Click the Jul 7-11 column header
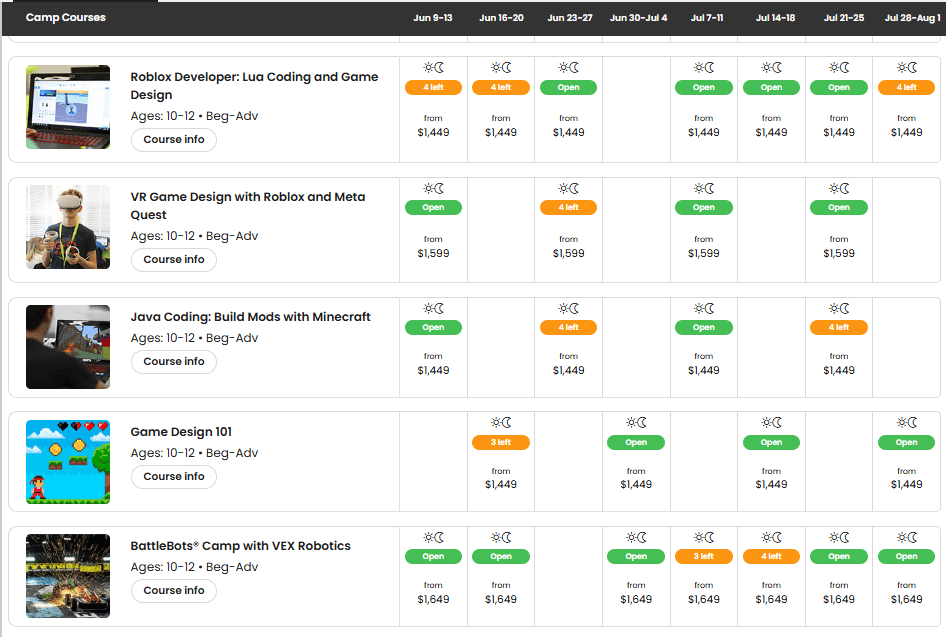946x637 pixels. coord(704,18)
